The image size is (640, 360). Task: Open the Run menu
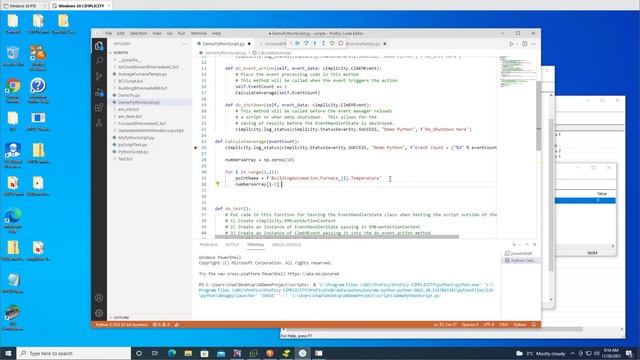click(x=181, y=33)
